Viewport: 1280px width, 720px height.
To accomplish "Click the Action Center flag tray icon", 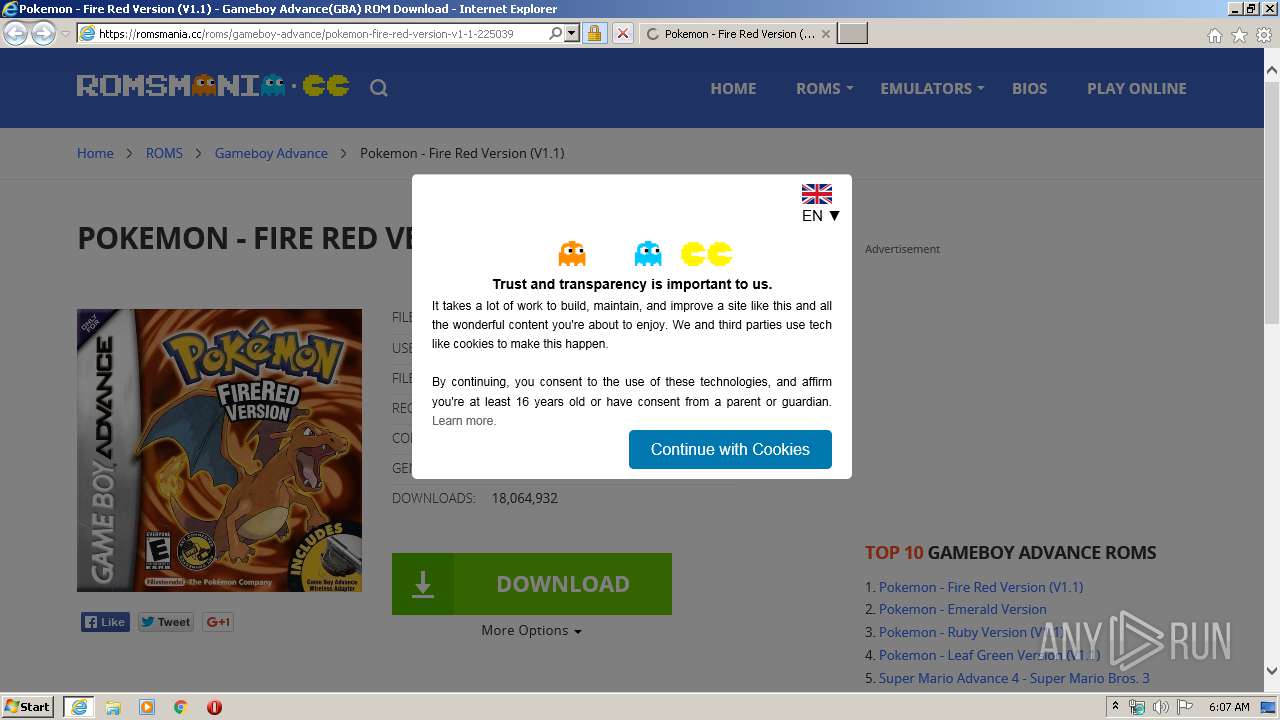I will pos(1184,707).
